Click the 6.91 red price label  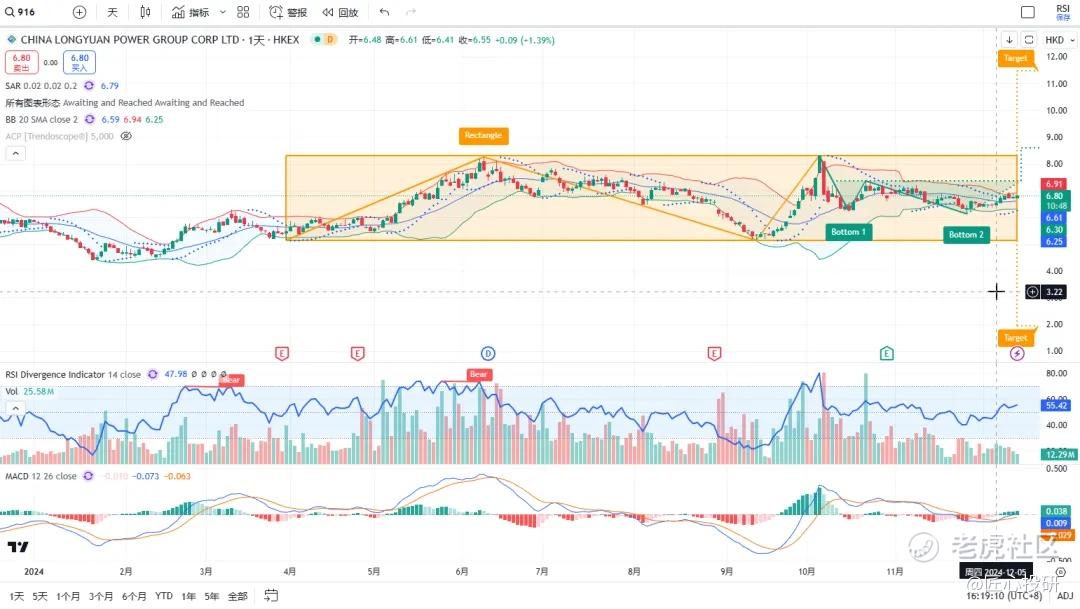point(1054,184)
